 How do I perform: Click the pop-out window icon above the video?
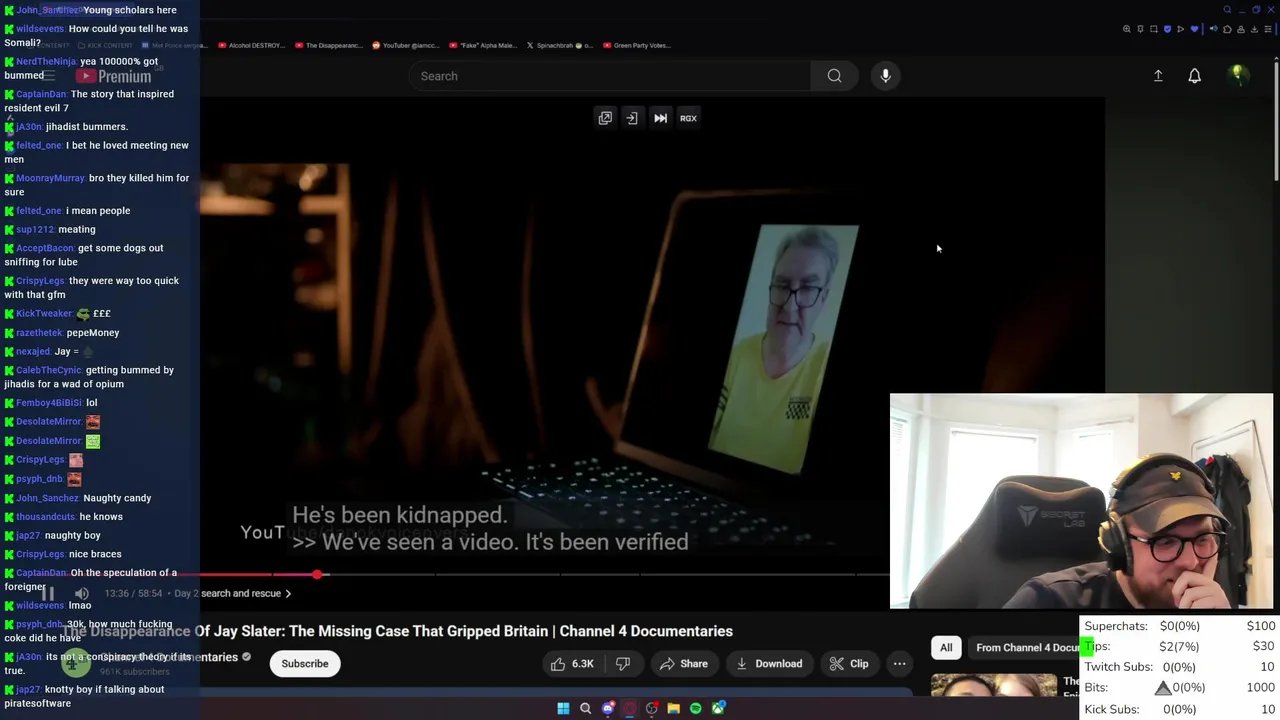(605, 118)
